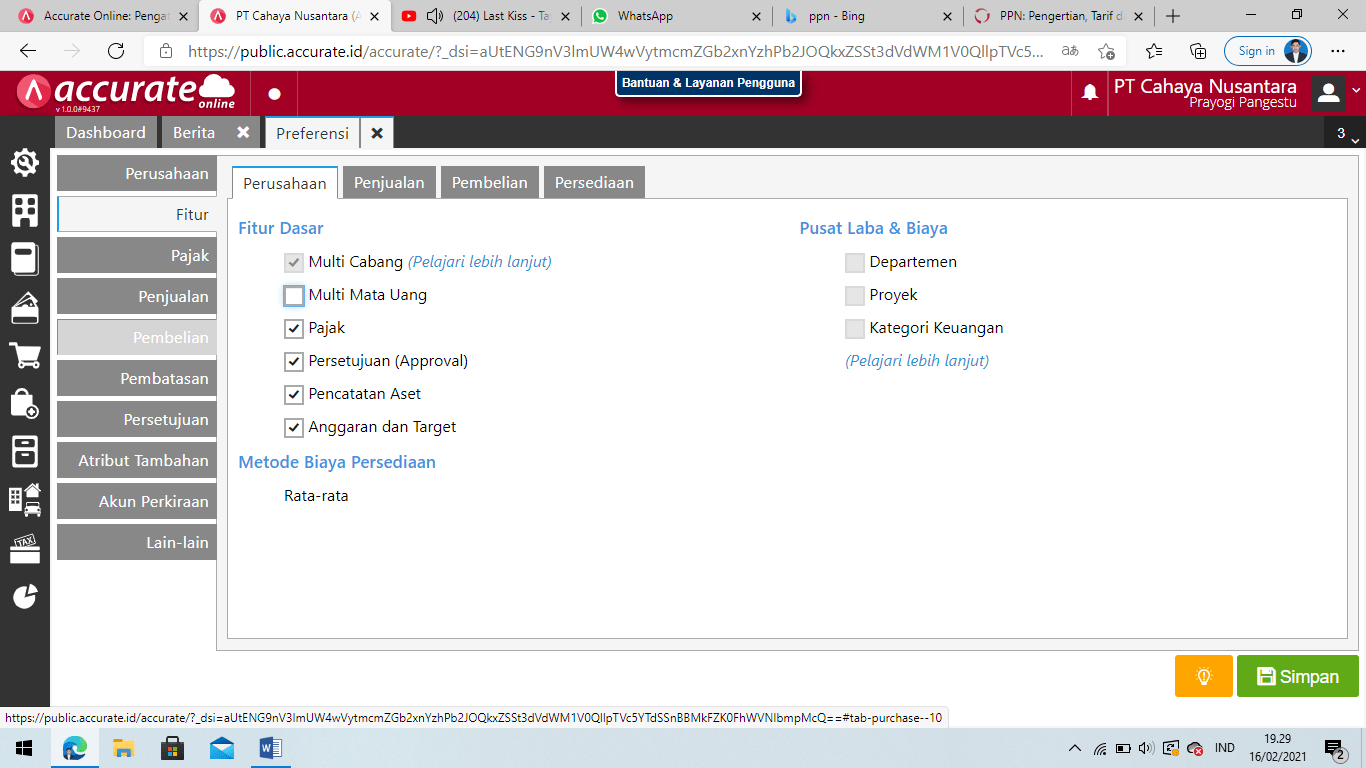Screen dimensions: 1366x768
Task: Open Windows notification center icon
Action: (1334, 747)
